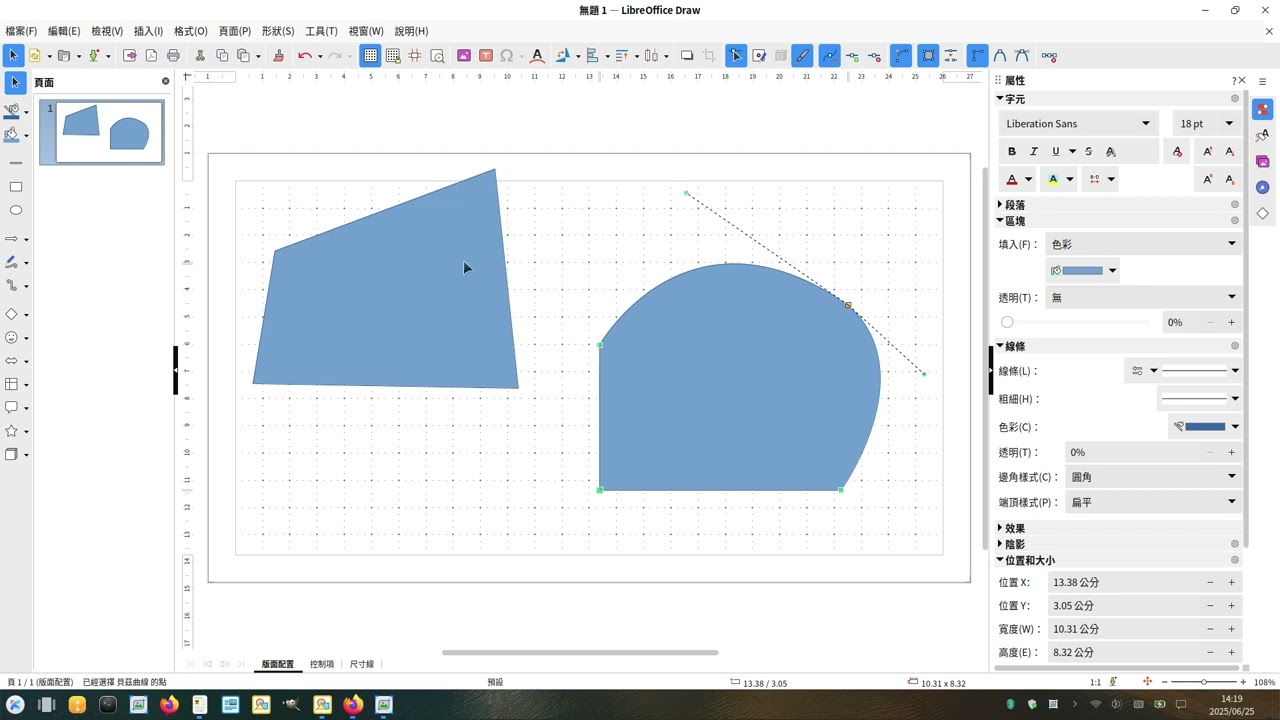This screenshot has width=1280, height=720.
Task: Click the area transparency slider knob
Action: [x=1007, y=322]
